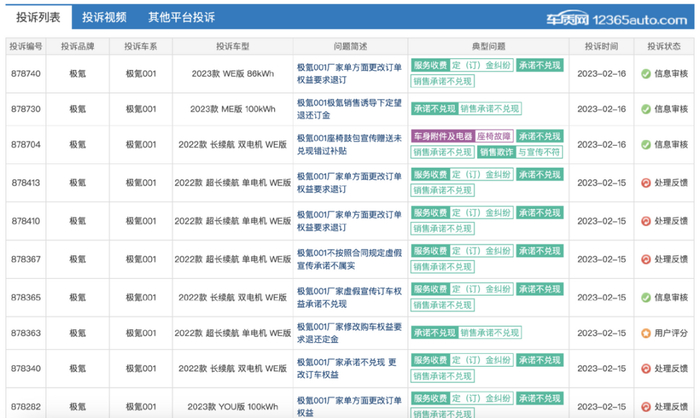The height and width of the screenshot is (418, 700).
Task: Click the 投诉品牌 column header
Action: coord(78,46)
